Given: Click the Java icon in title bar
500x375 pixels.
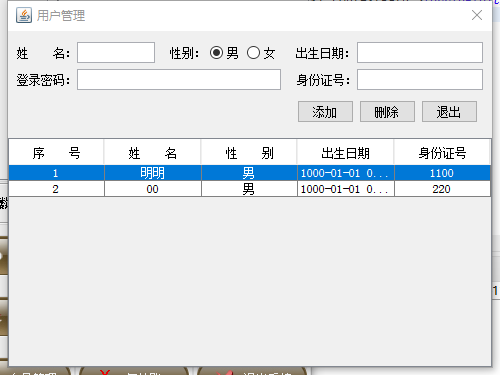Looking at the screenshot, I should point(24,15).
